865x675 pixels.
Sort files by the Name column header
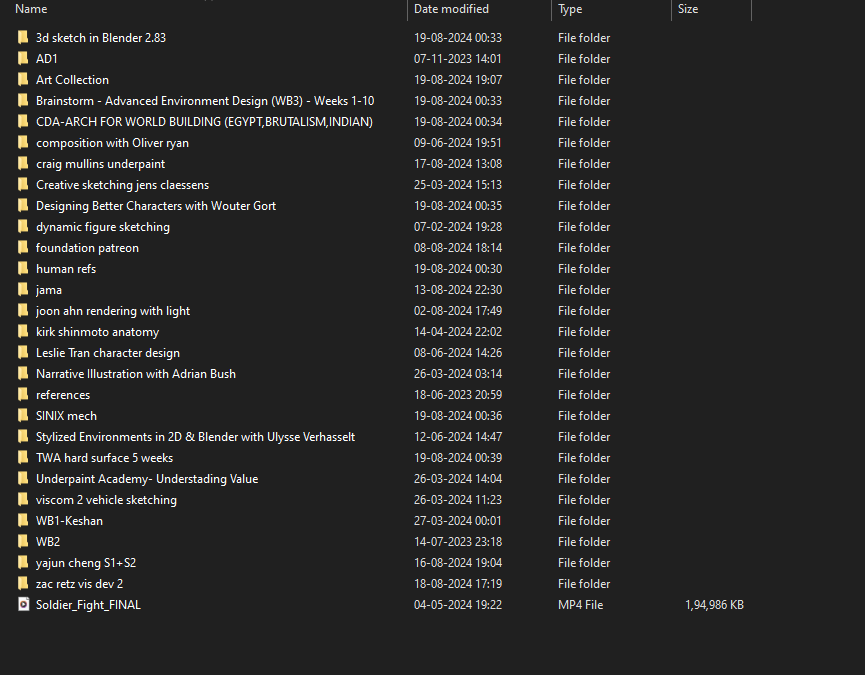click(x=31, y=9)
